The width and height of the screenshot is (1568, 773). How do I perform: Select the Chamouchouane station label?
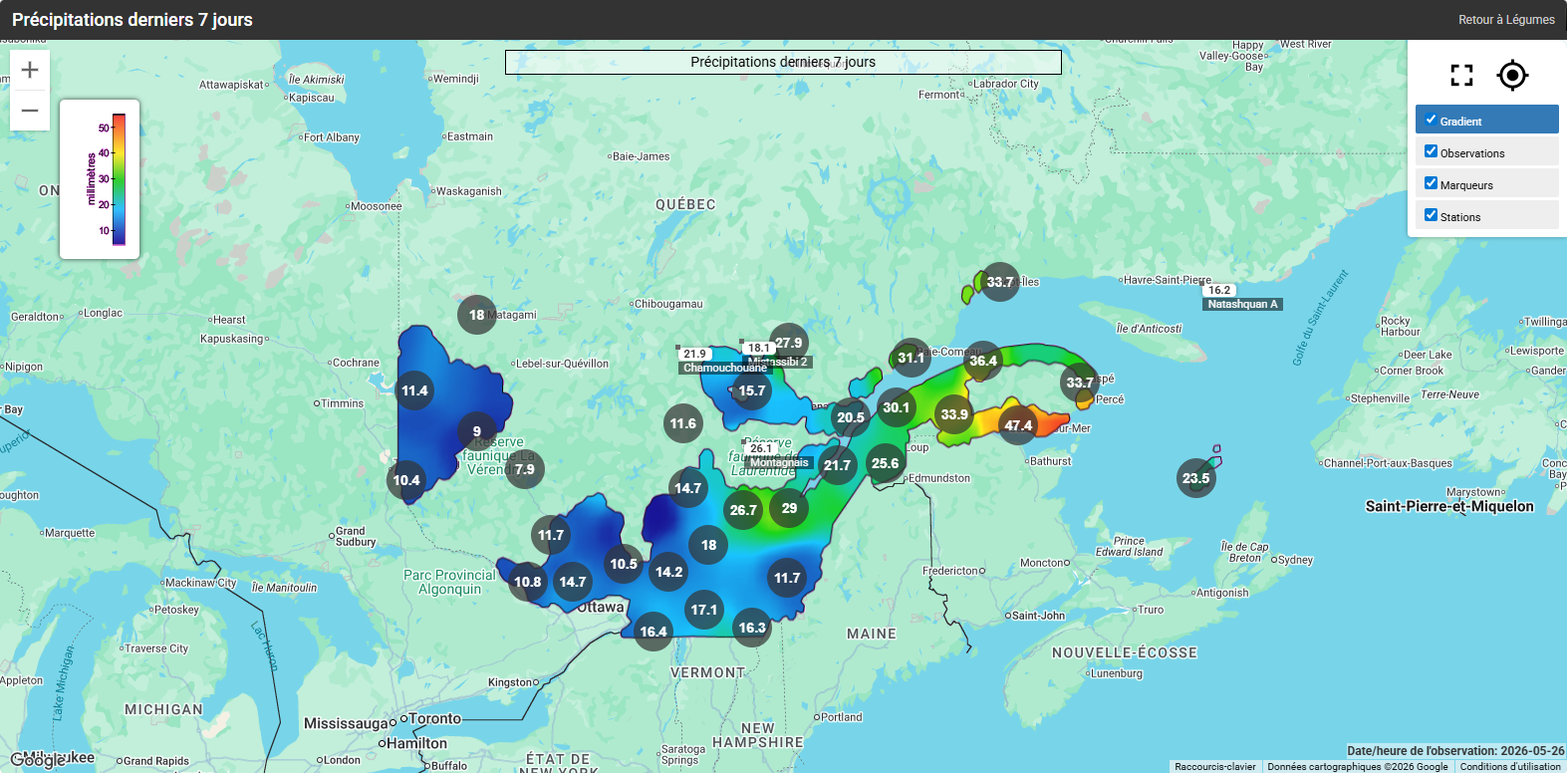[x=725, y=368]
